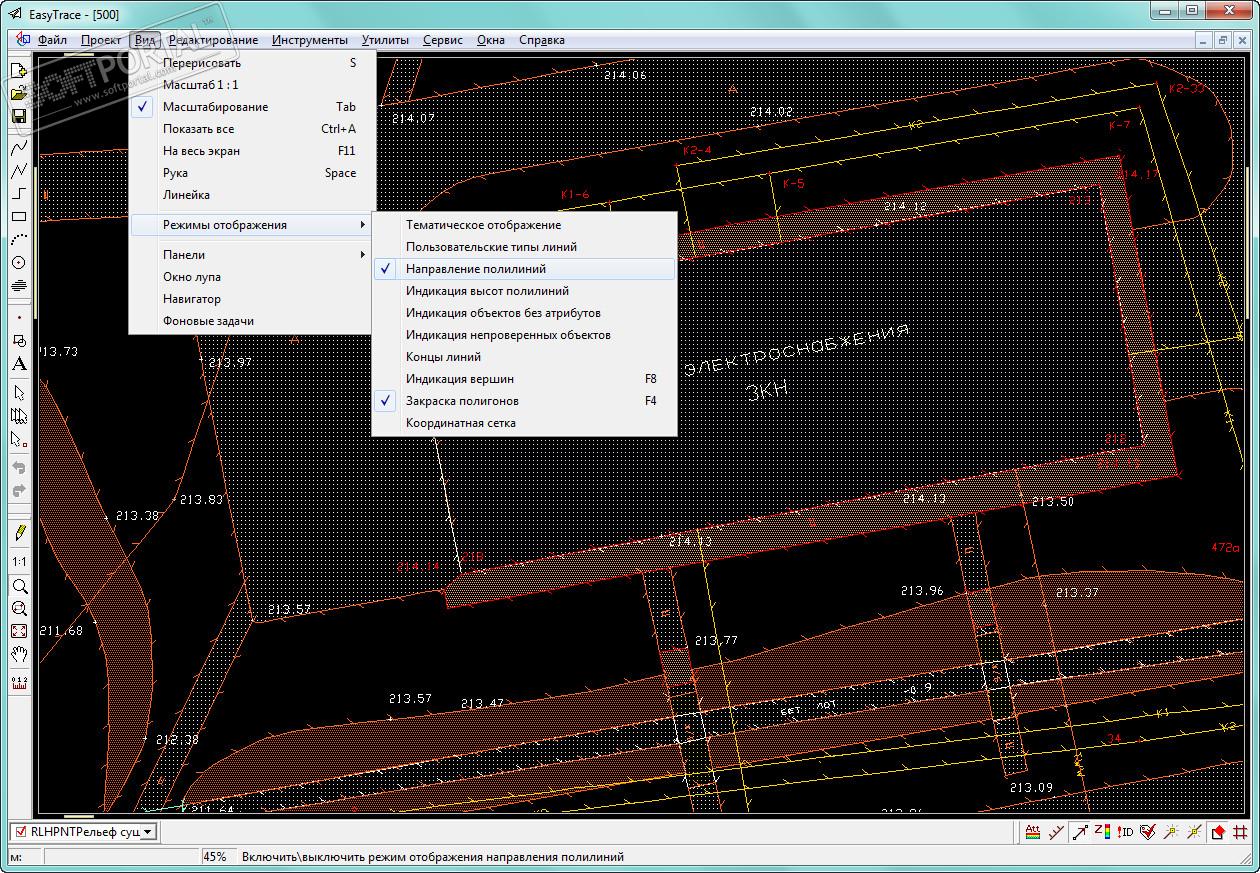
Task: Activate the magnifier zoom tool
Action: click(x=18, y=586)
